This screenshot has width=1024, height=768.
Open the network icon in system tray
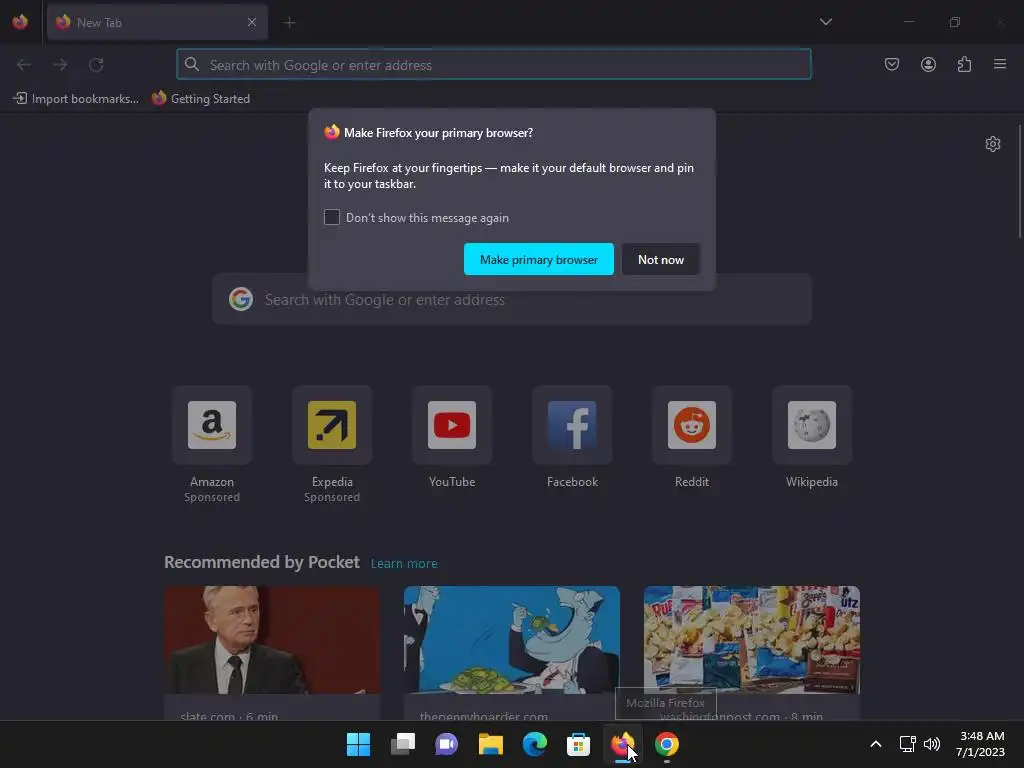click(x=907, y=744)
